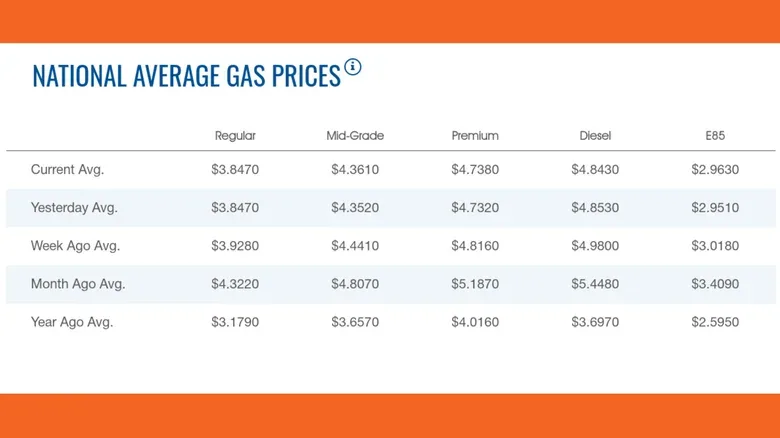Click the Month Ago Avg. row label

coord(78,284)
